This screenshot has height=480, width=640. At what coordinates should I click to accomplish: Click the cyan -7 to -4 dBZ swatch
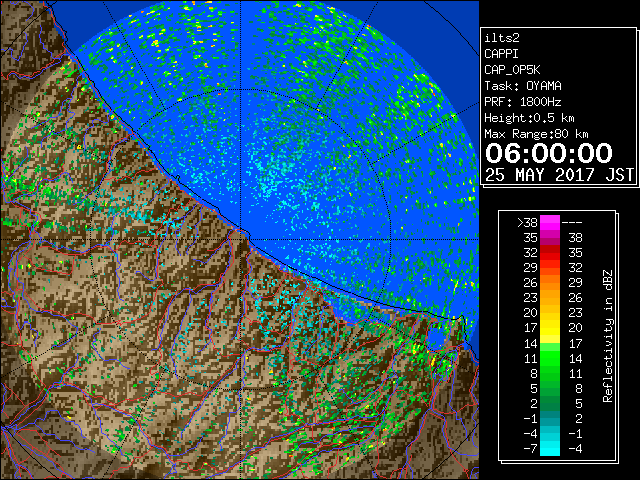pos(550,448)
